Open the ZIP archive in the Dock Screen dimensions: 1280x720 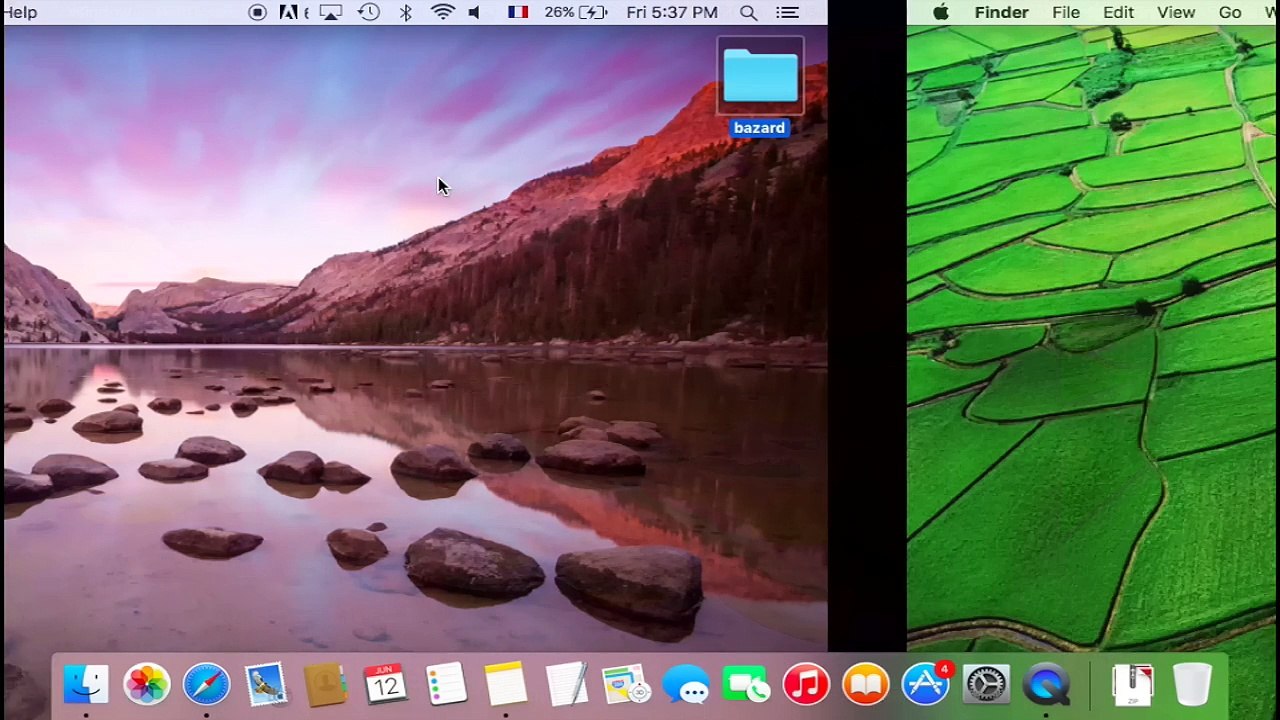click(1133, 685)
